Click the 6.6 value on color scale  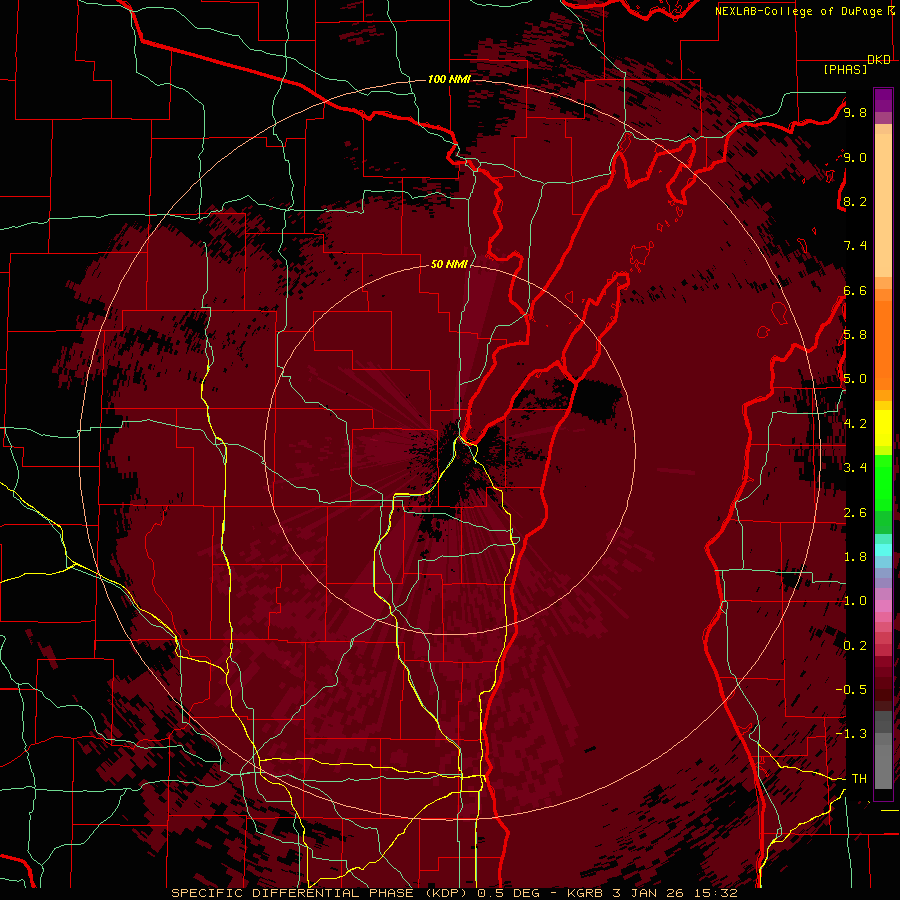[855, 290]
